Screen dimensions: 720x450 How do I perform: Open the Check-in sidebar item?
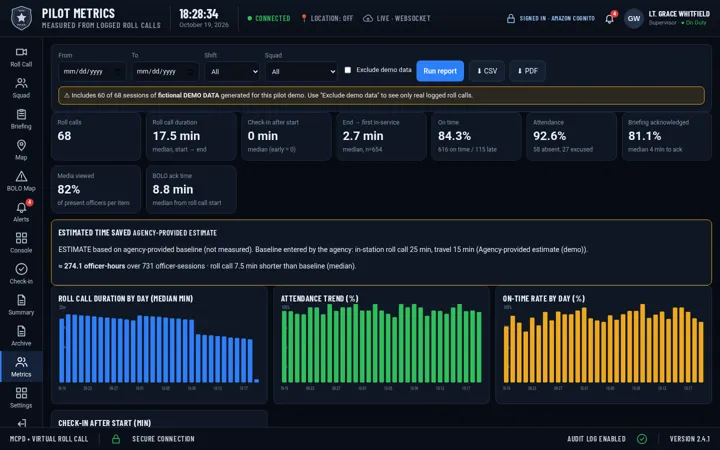pyautogui.click(x=21, y=274)
